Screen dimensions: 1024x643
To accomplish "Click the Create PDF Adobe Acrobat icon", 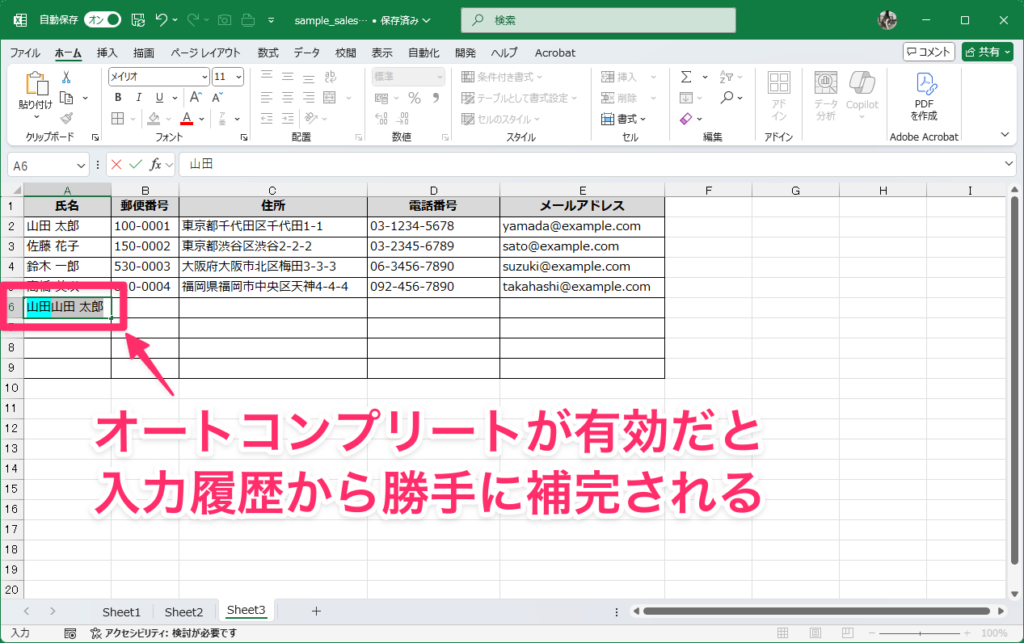I will tap(924, 96).
